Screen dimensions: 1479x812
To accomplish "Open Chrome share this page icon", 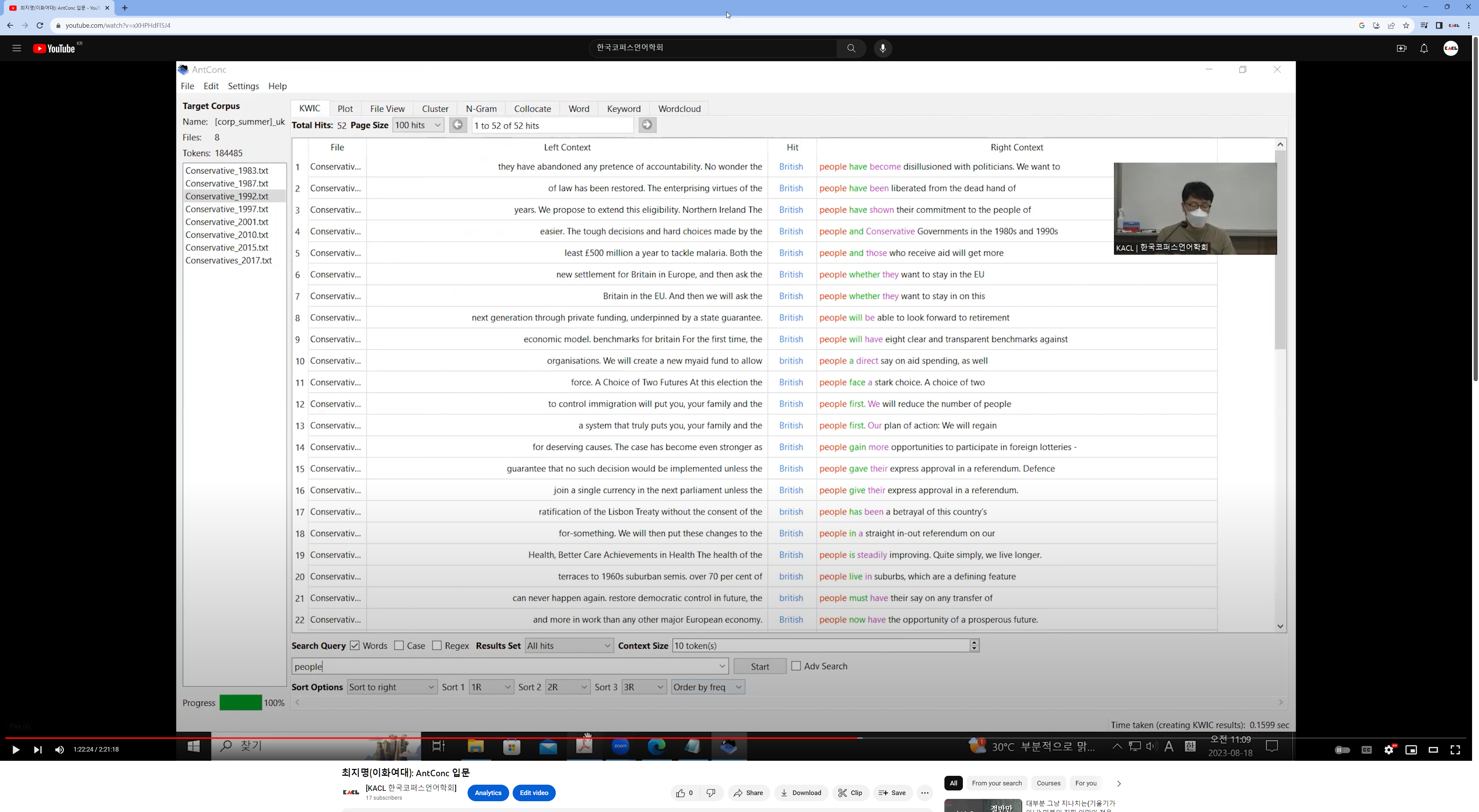I will pos(1391,25).
